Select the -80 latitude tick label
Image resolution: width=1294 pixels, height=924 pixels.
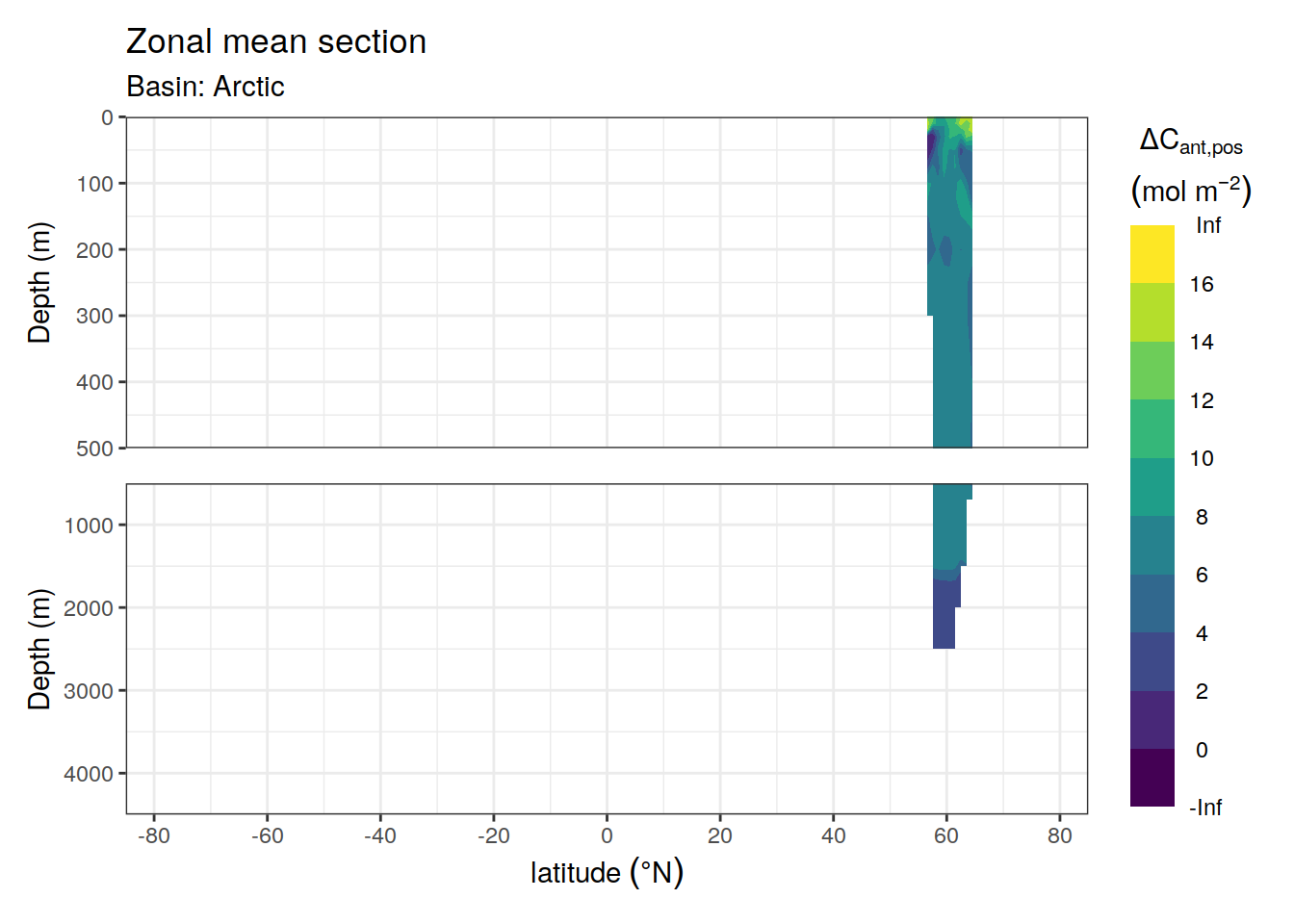[154, 835]
